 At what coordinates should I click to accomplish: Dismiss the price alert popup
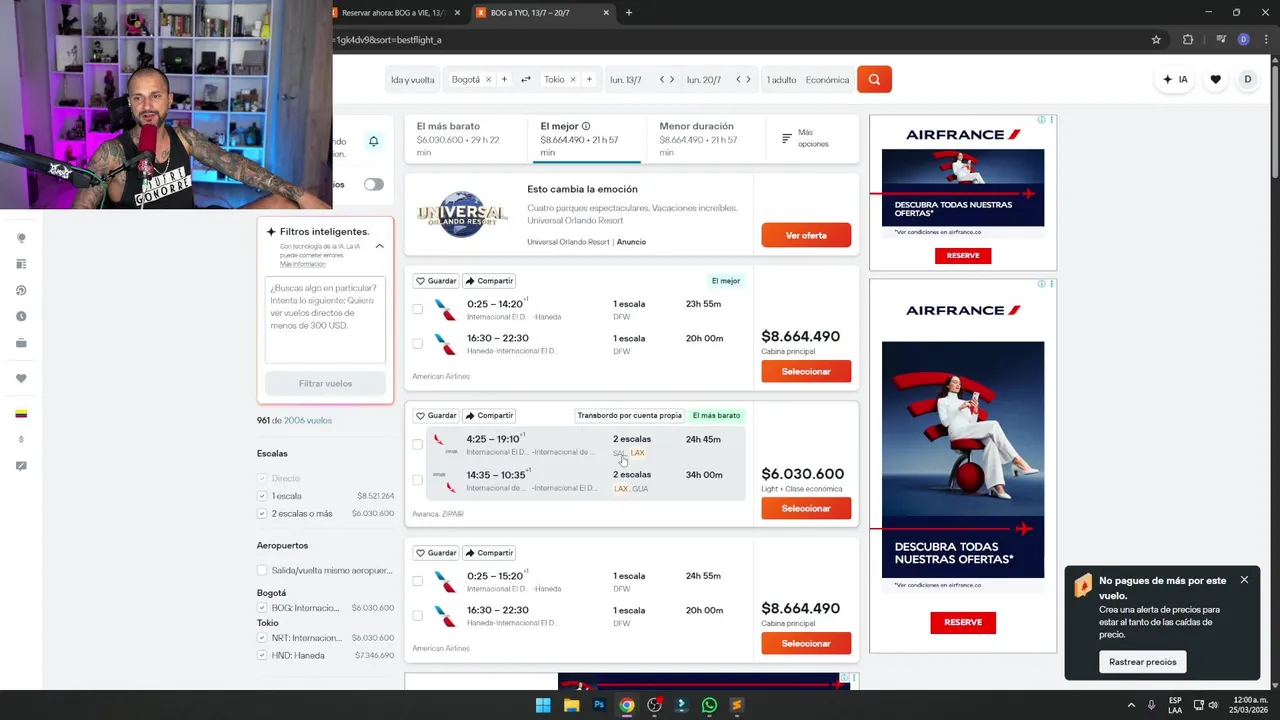point(1244,580)
